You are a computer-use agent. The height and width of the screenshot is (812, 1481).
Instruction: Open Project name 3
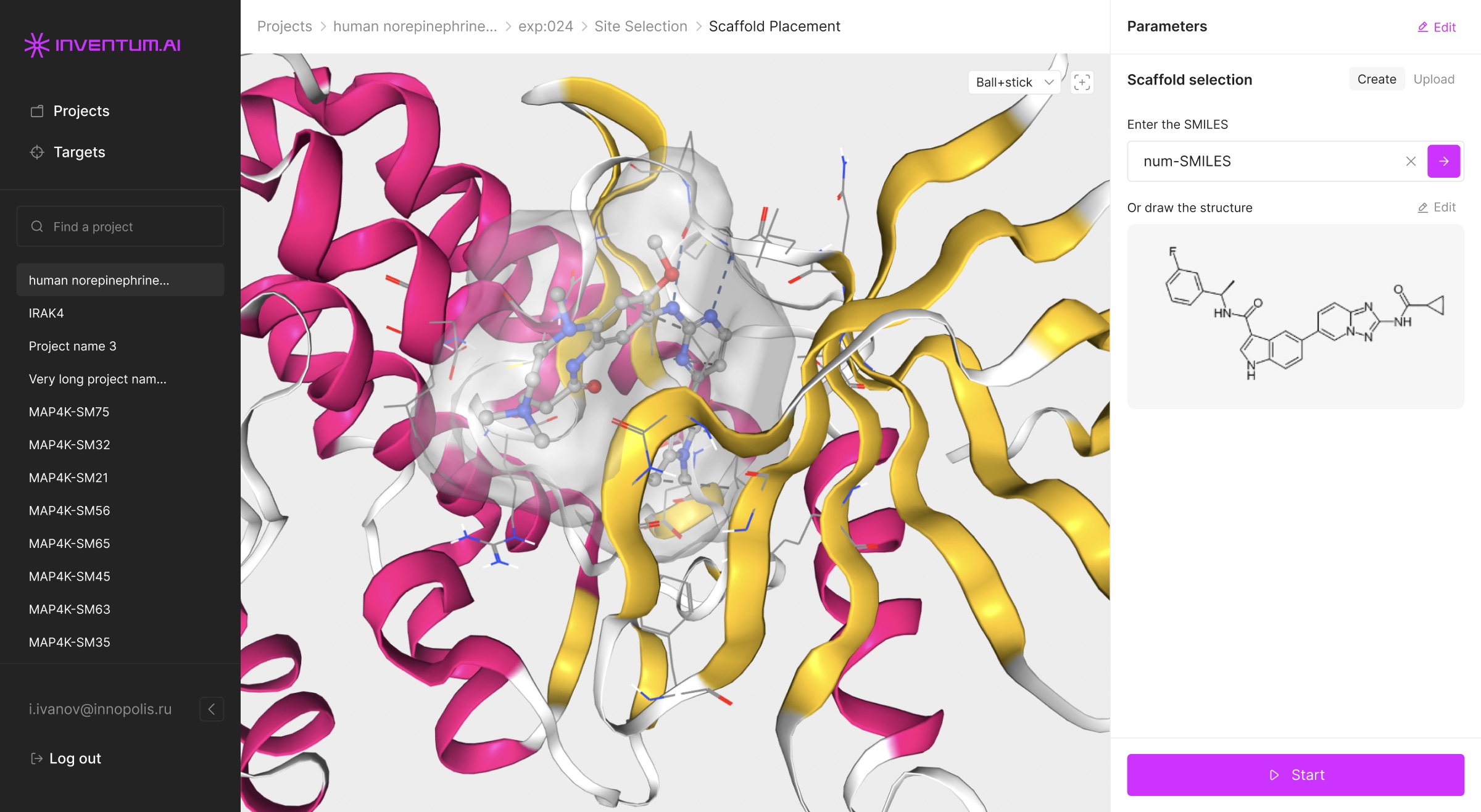point(120,346)
